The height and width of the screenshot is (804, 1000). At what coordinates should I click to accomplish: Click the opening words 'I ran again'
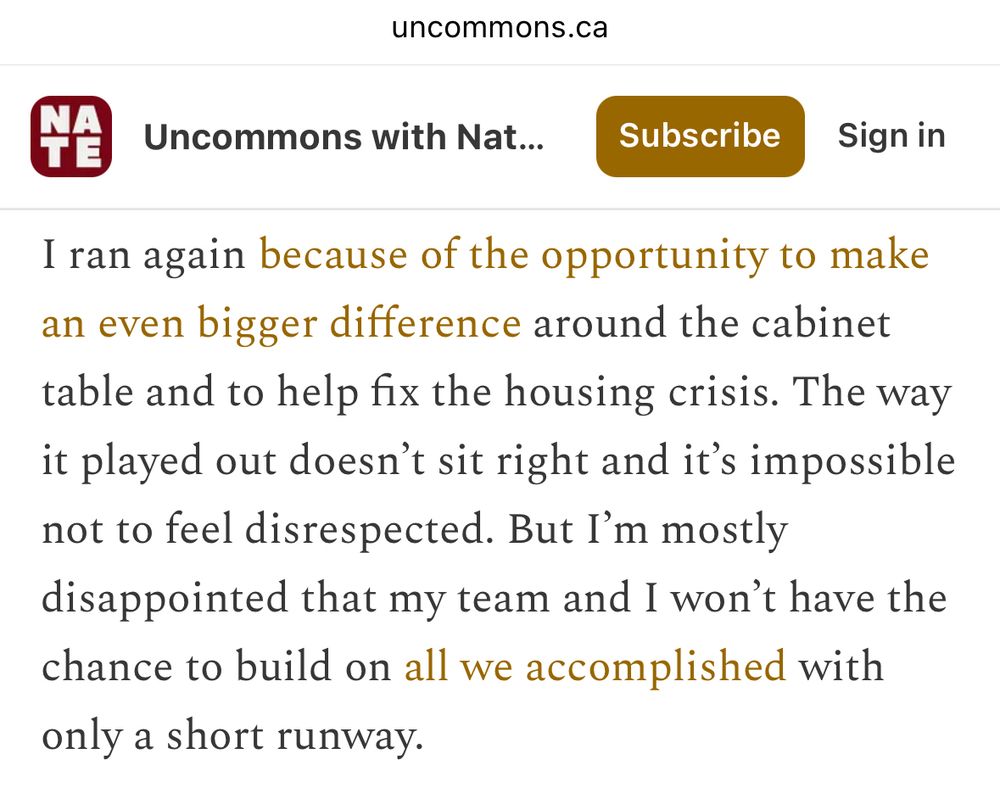point(143,255)
